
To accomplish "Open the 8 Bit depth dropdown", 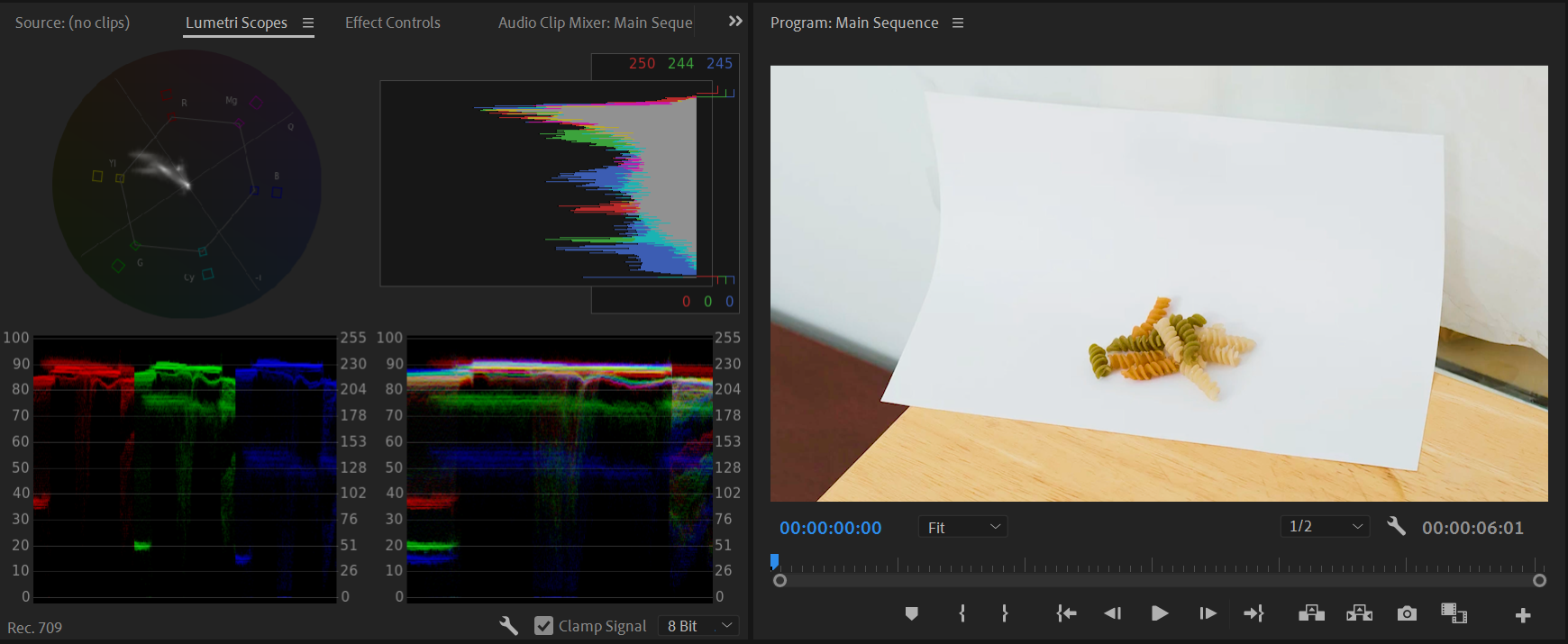I will coord(698,625).
